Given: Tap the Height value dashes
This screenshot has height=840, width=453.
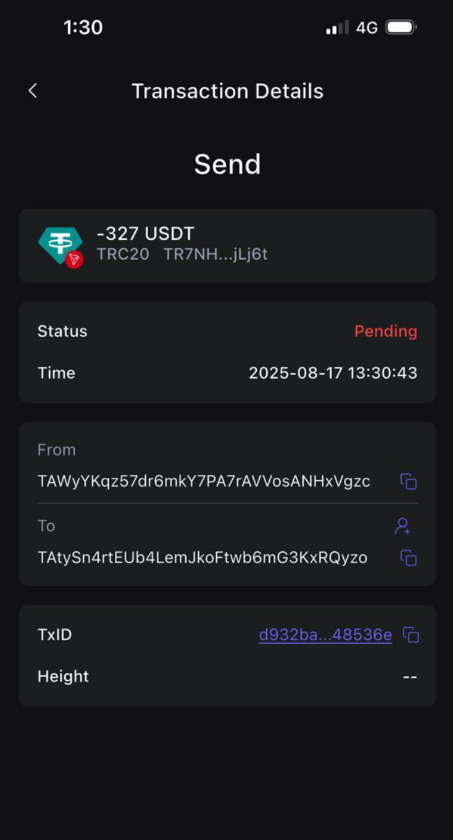Looking at the screenshot, I should (410, 677).
